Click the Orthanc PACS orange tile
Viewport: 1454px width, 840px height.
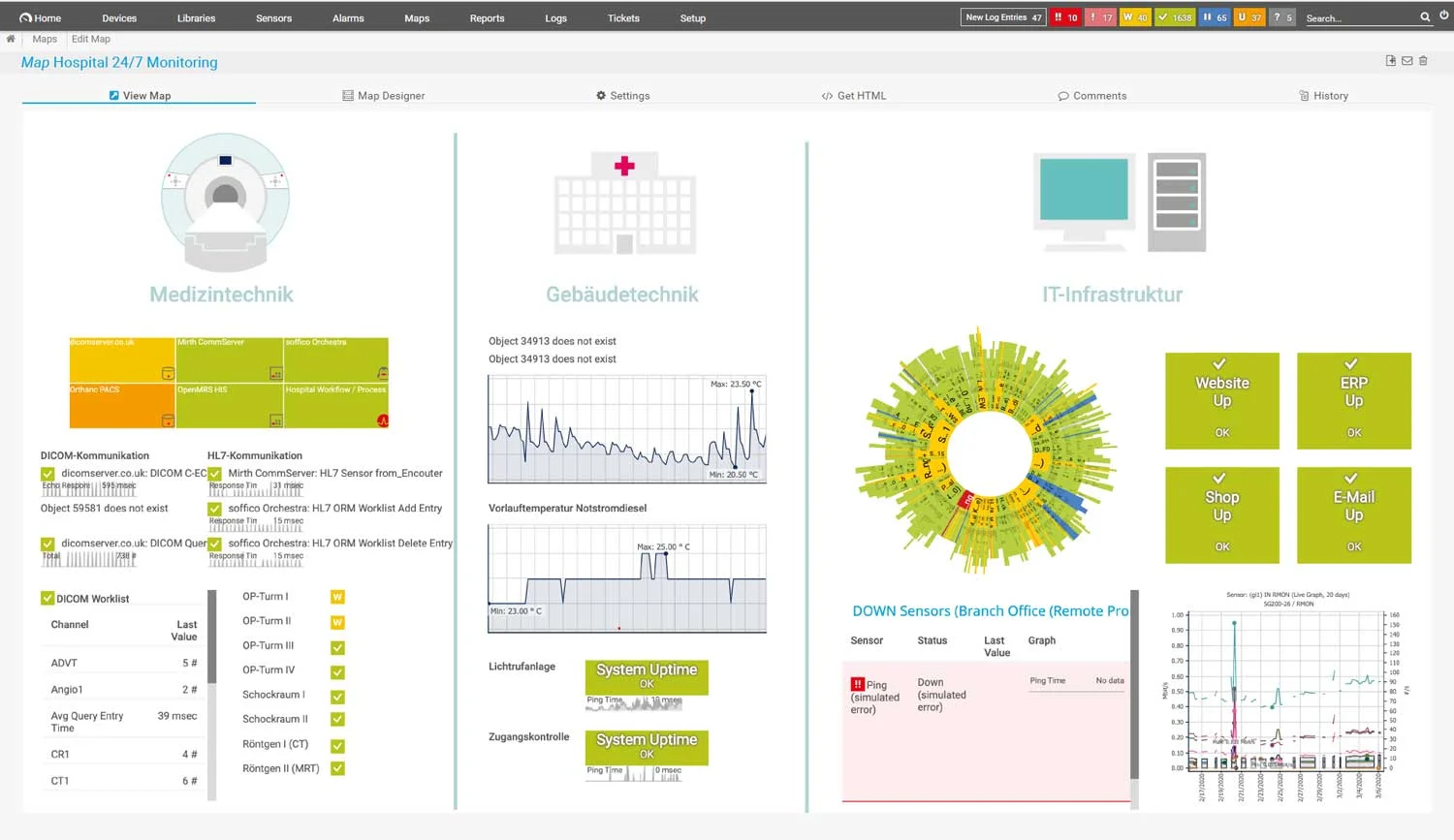coord(122,406)
